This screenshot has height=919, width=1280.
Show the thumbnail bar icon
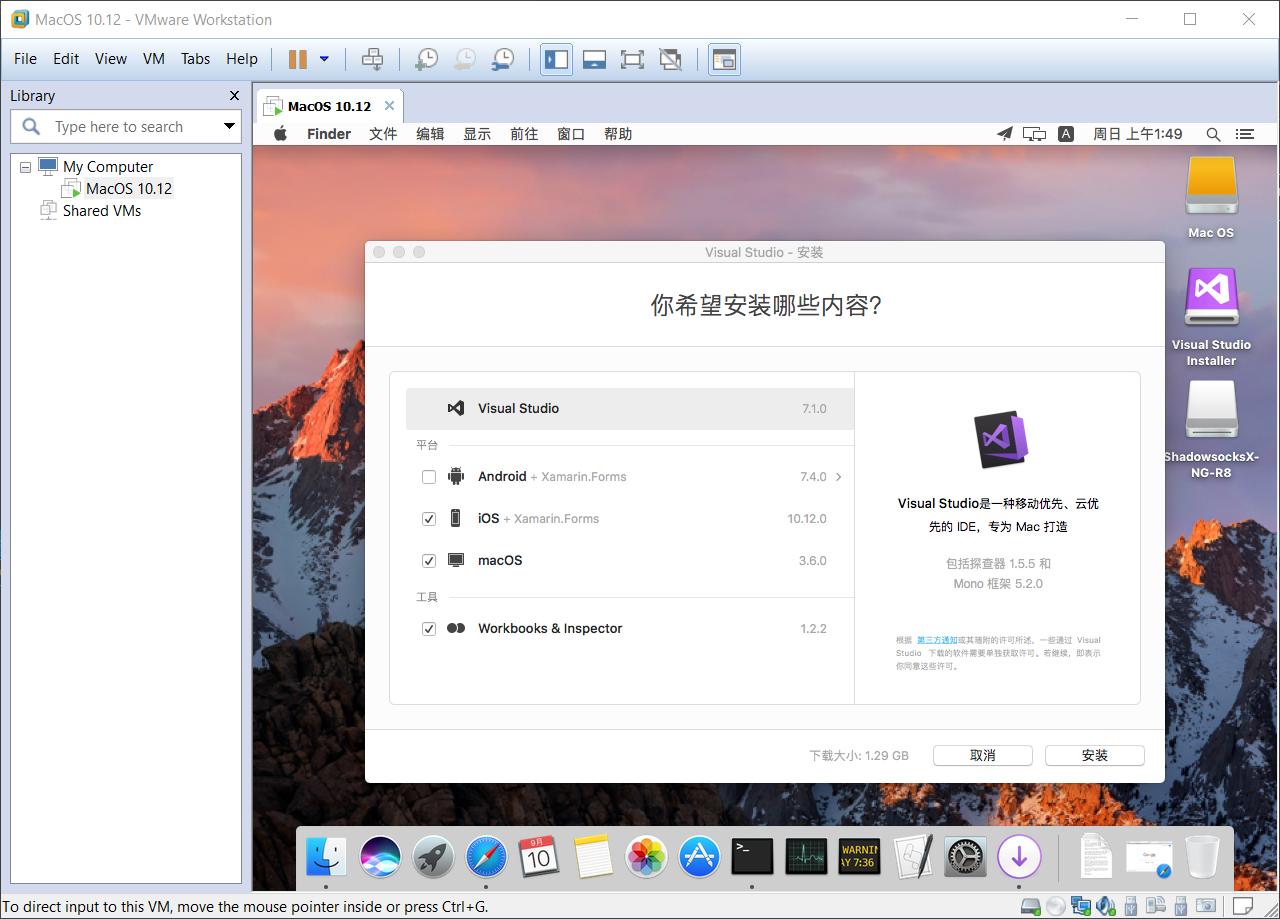click(595, 59)
